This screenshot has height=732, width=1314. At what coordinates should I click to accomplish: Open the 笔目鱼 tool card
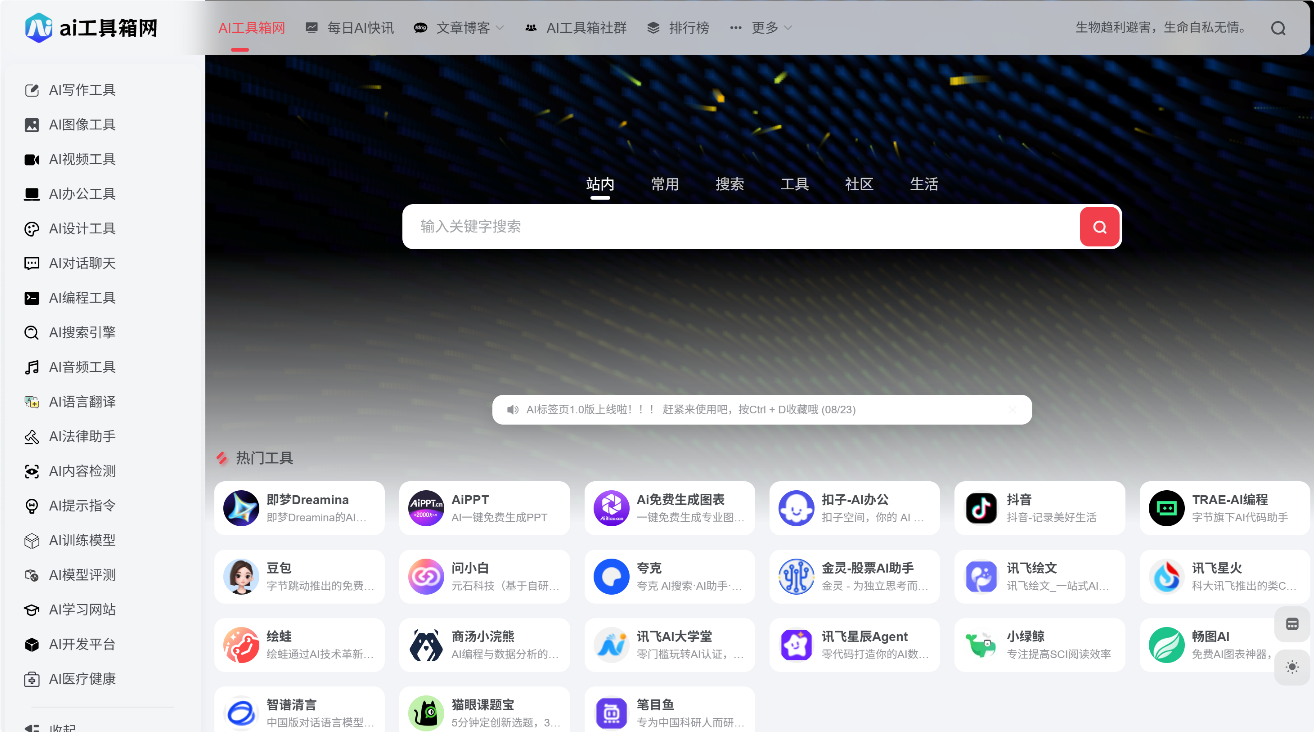[x=670, y=709]
